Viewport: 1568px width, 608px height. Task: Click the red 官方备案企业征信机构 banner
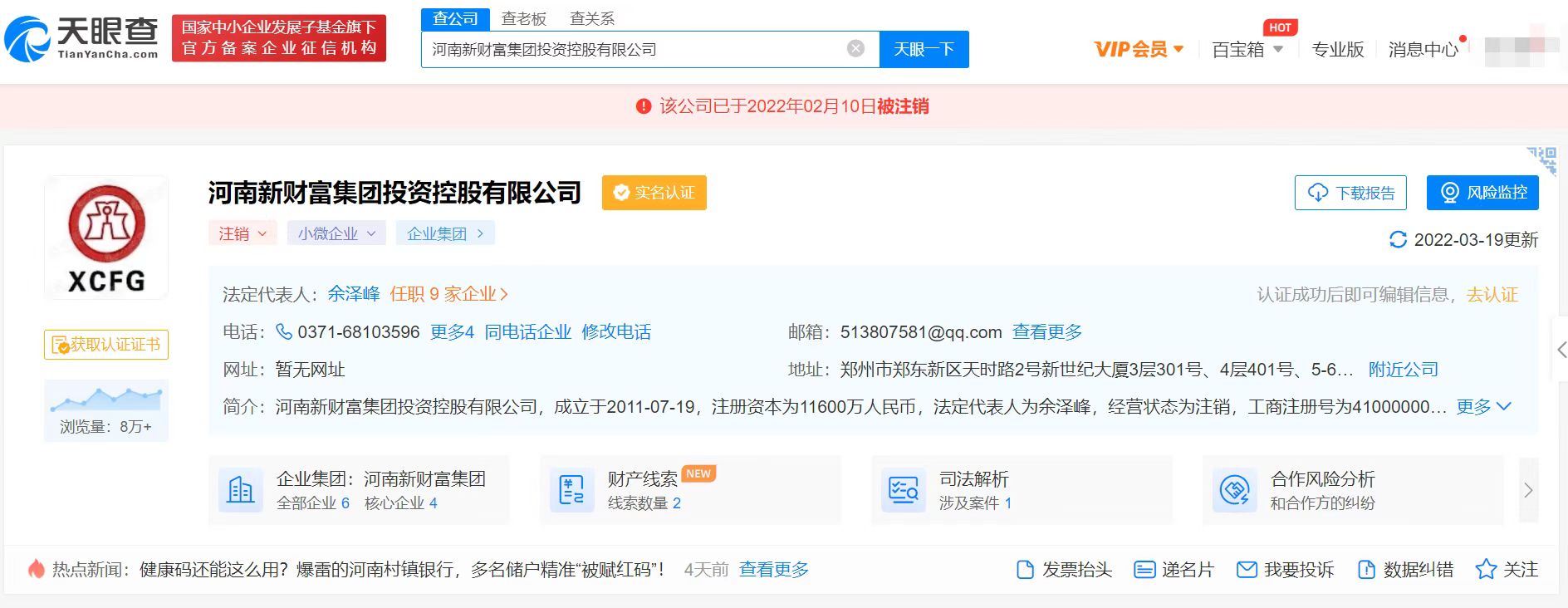coord(279,38)
